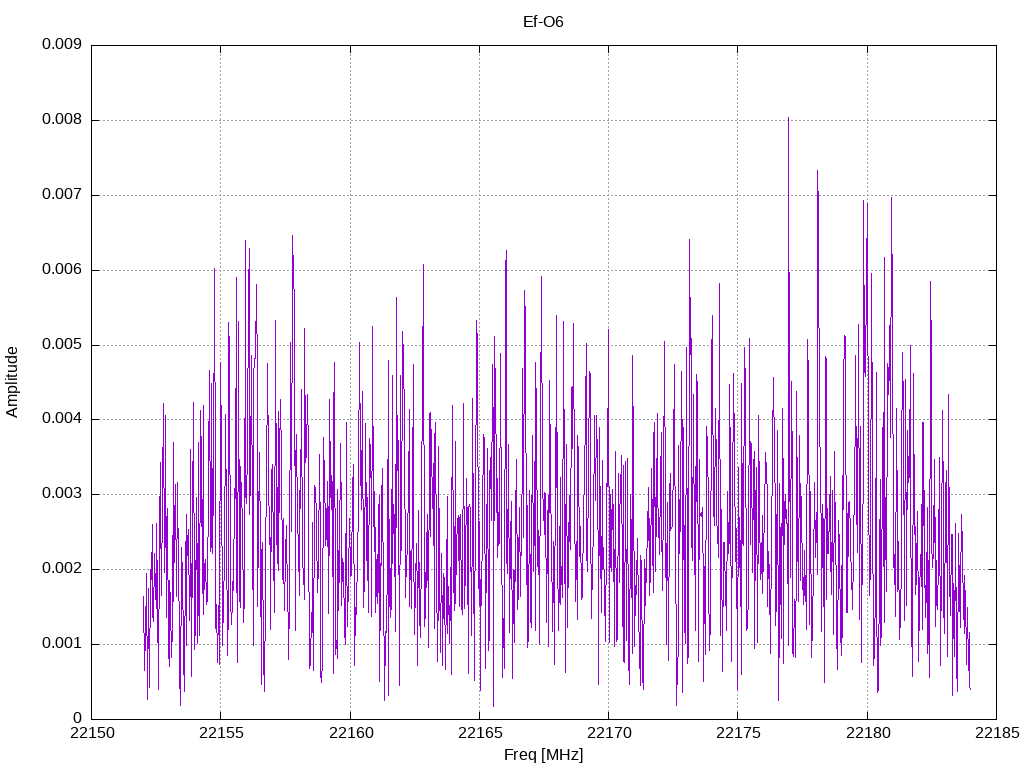Click the 22150 x-axis tick label
Screen dimensions: 1024x768
pos(92,733)
